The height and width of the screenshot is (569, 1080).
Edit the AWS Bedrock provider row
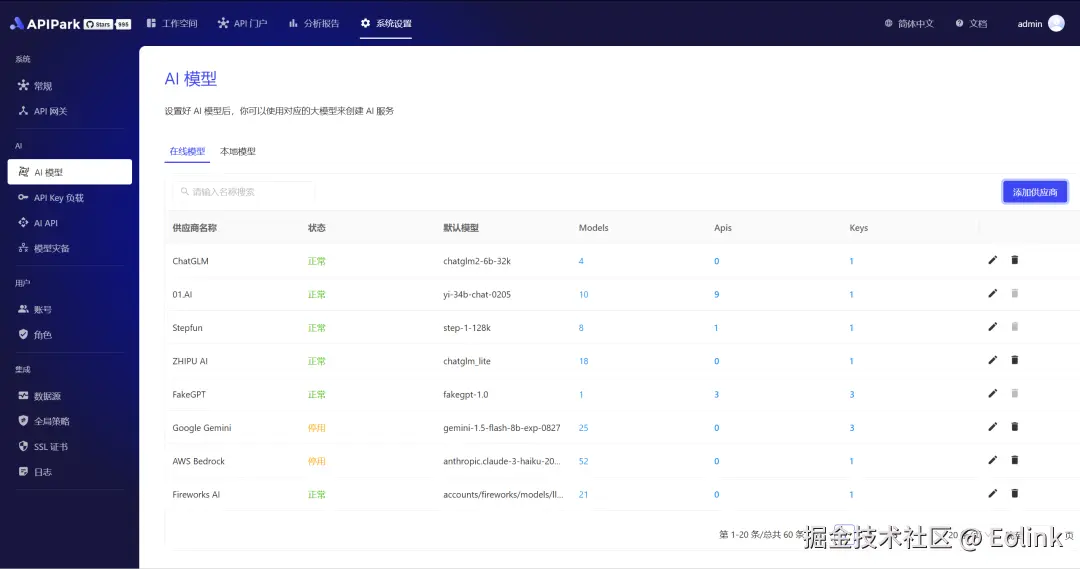tap(993, 460)
